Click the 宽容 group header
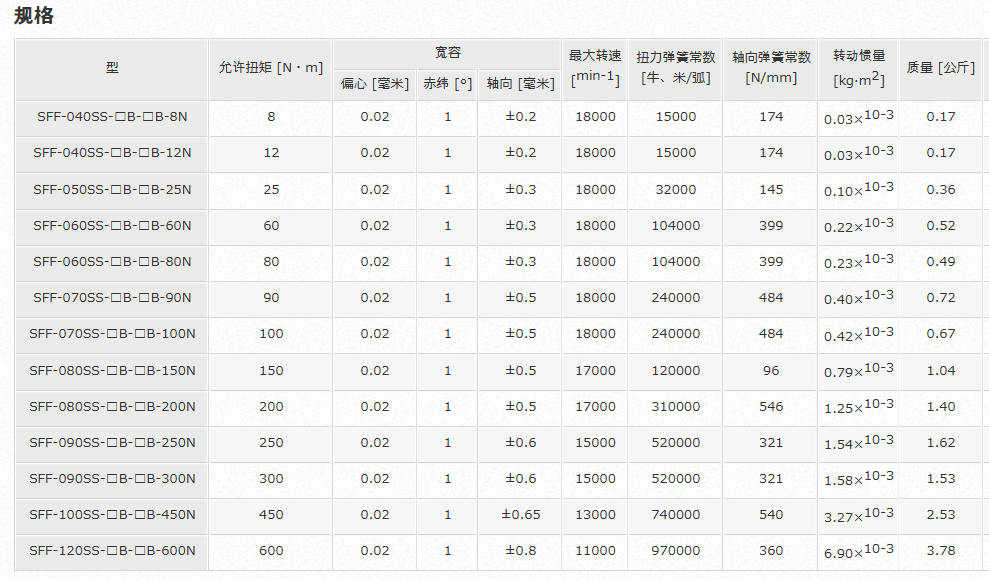The width and height of the screenshot is (989, 579). pos(448,53)
